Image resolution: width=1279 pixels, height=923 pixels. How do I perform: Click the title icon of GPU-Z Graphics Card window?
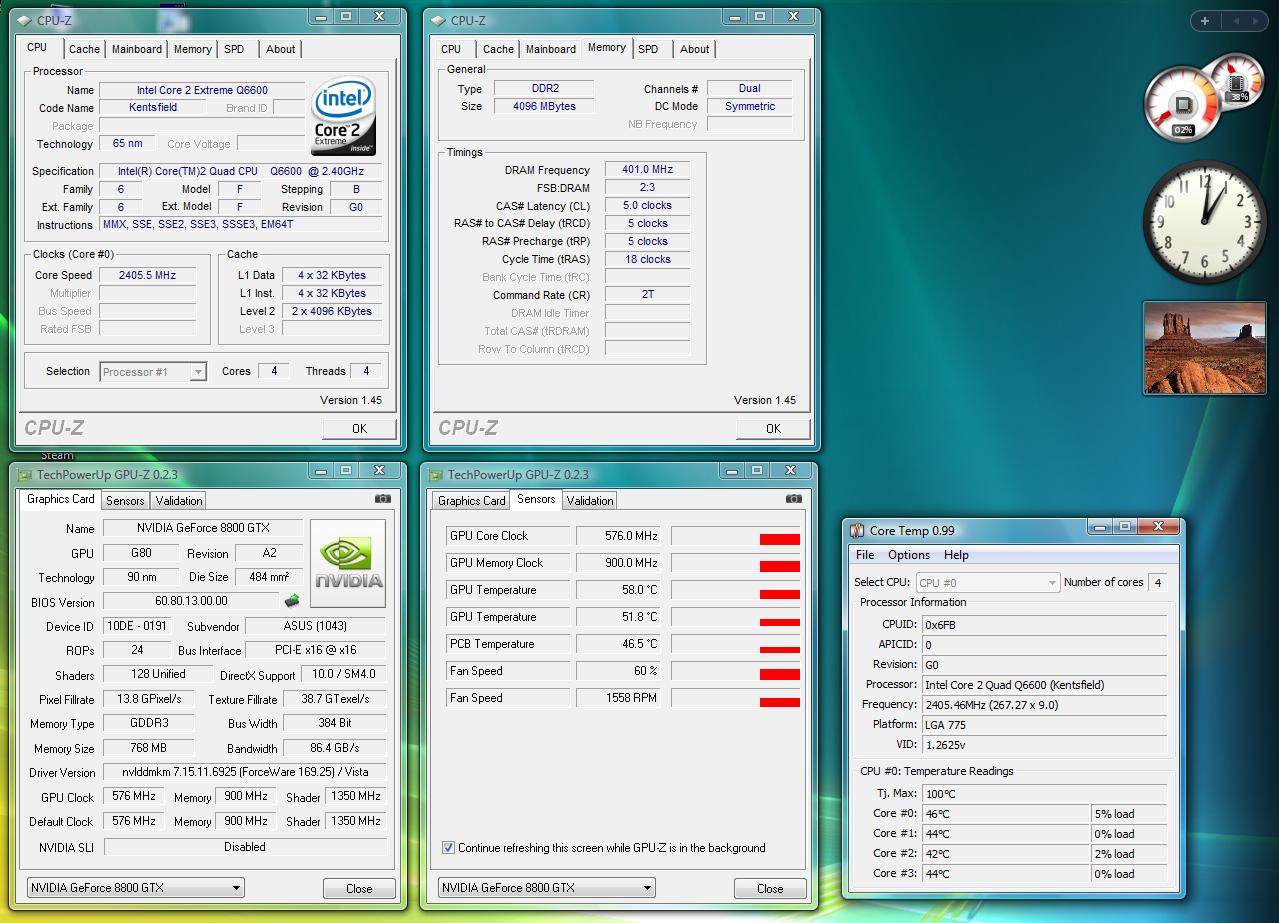pos(24,475)
